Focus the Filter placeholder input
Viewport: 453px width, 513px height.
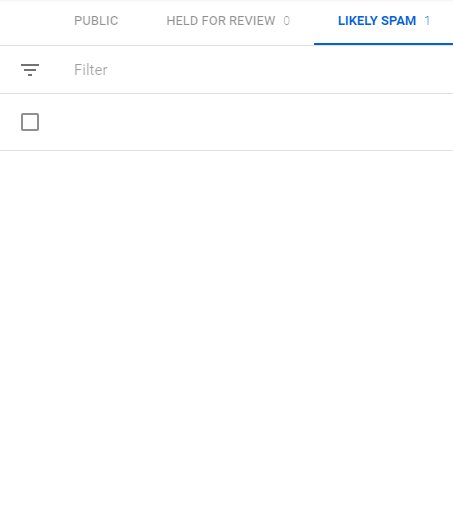[x=260, y=70]
